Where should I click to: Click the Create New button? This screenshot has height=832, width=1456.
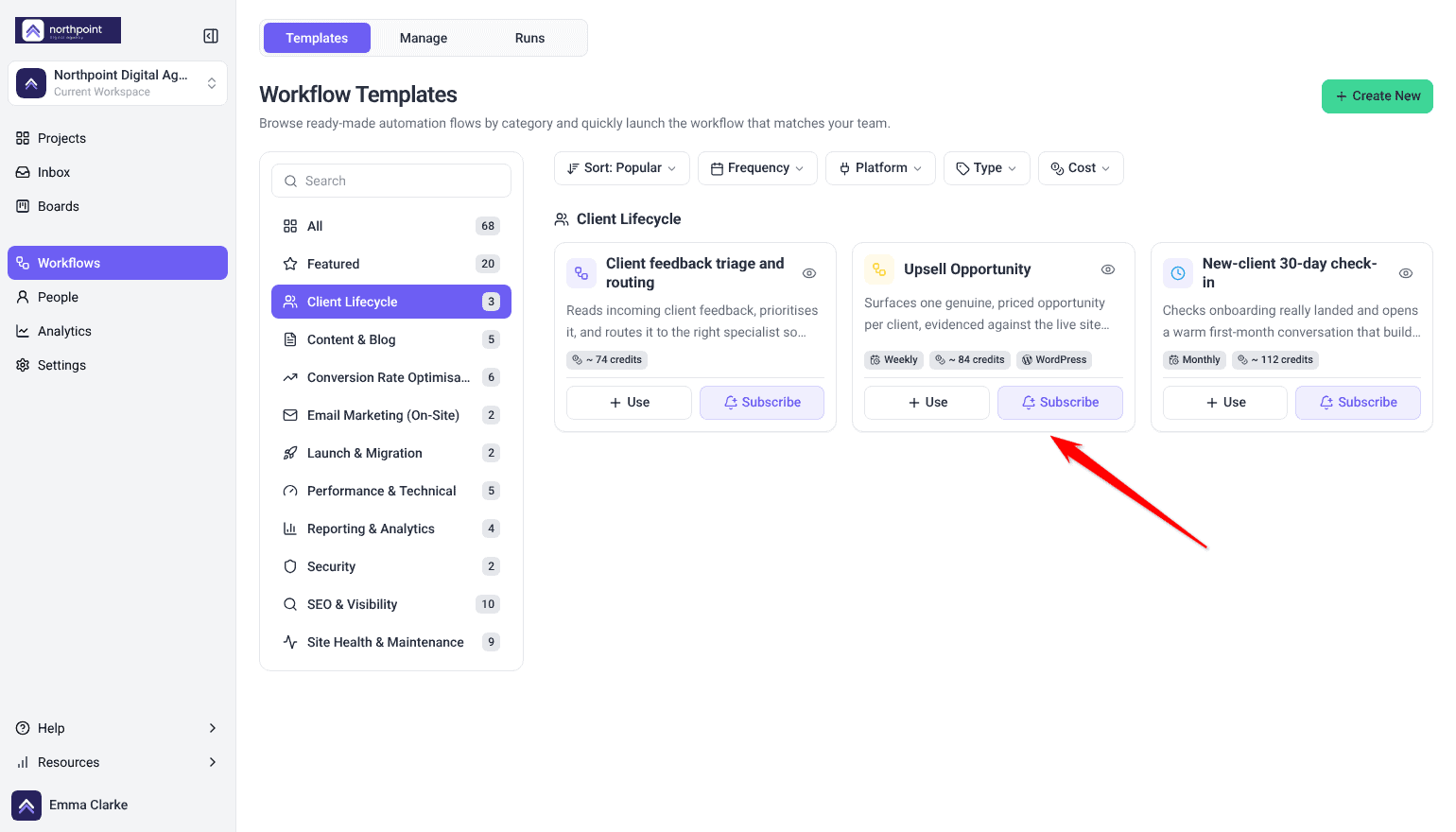(1378, 96)
